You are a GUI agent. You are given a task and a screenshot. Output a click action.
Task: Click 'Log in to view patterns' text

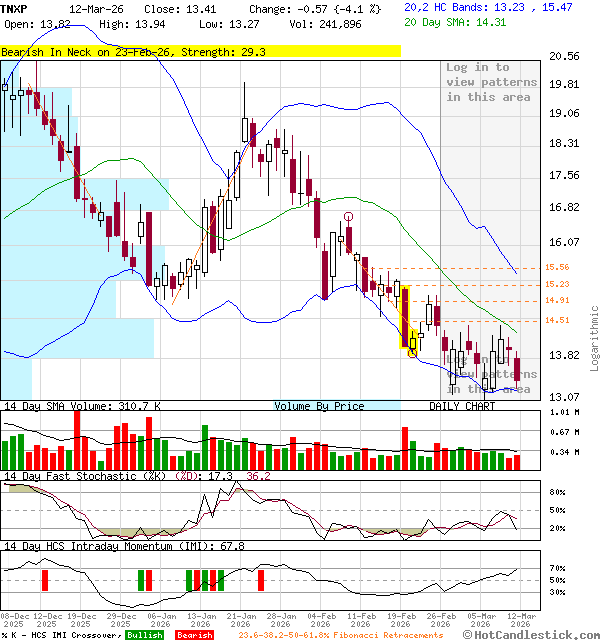[x=490, y=82]
